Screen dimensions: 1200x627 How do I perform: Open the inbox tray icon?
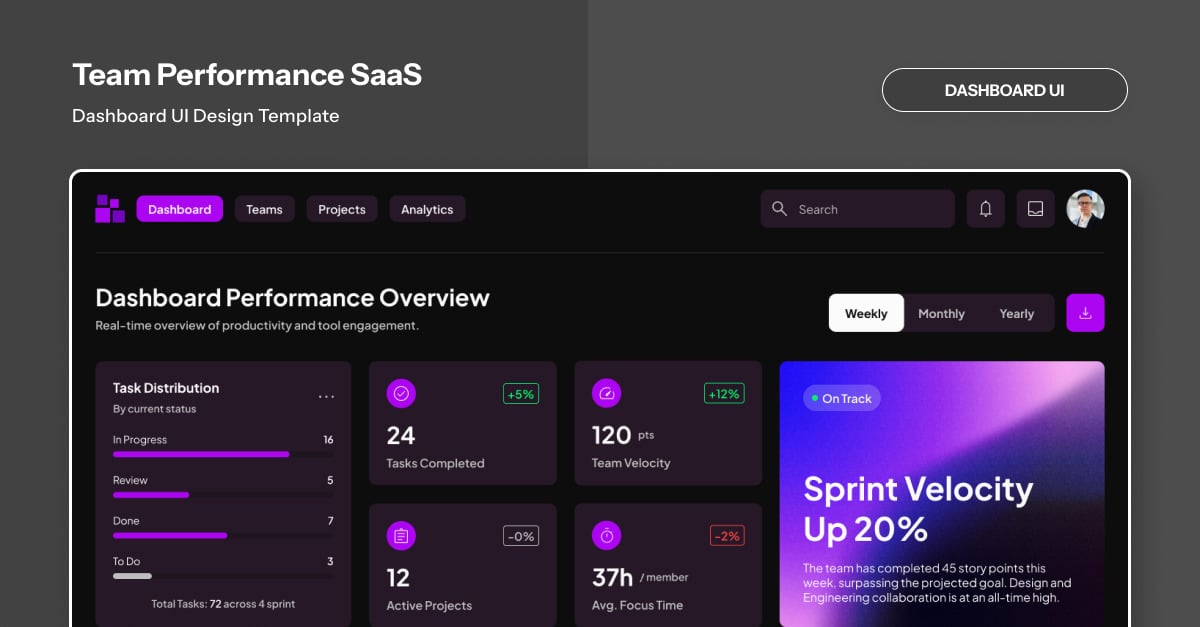click(1035, 209)
